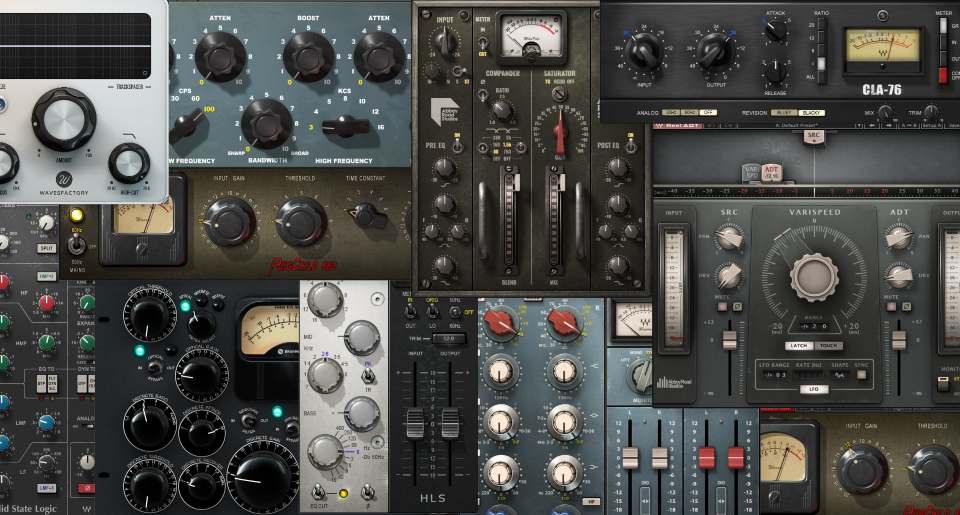960x515 pixels.
Task: Click the HLS Output fader
Action: [449, 422]
